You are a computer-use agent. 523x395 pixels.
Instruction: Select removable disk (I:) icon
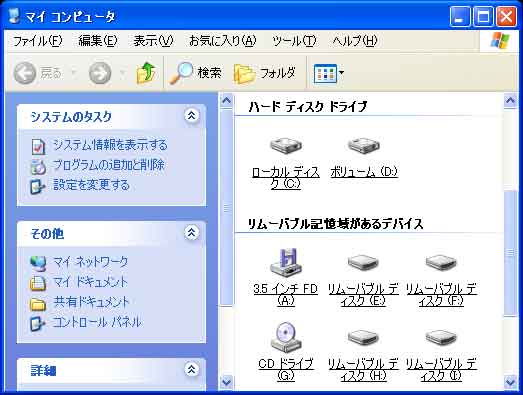pyautogui.click(x=441, y=338)
